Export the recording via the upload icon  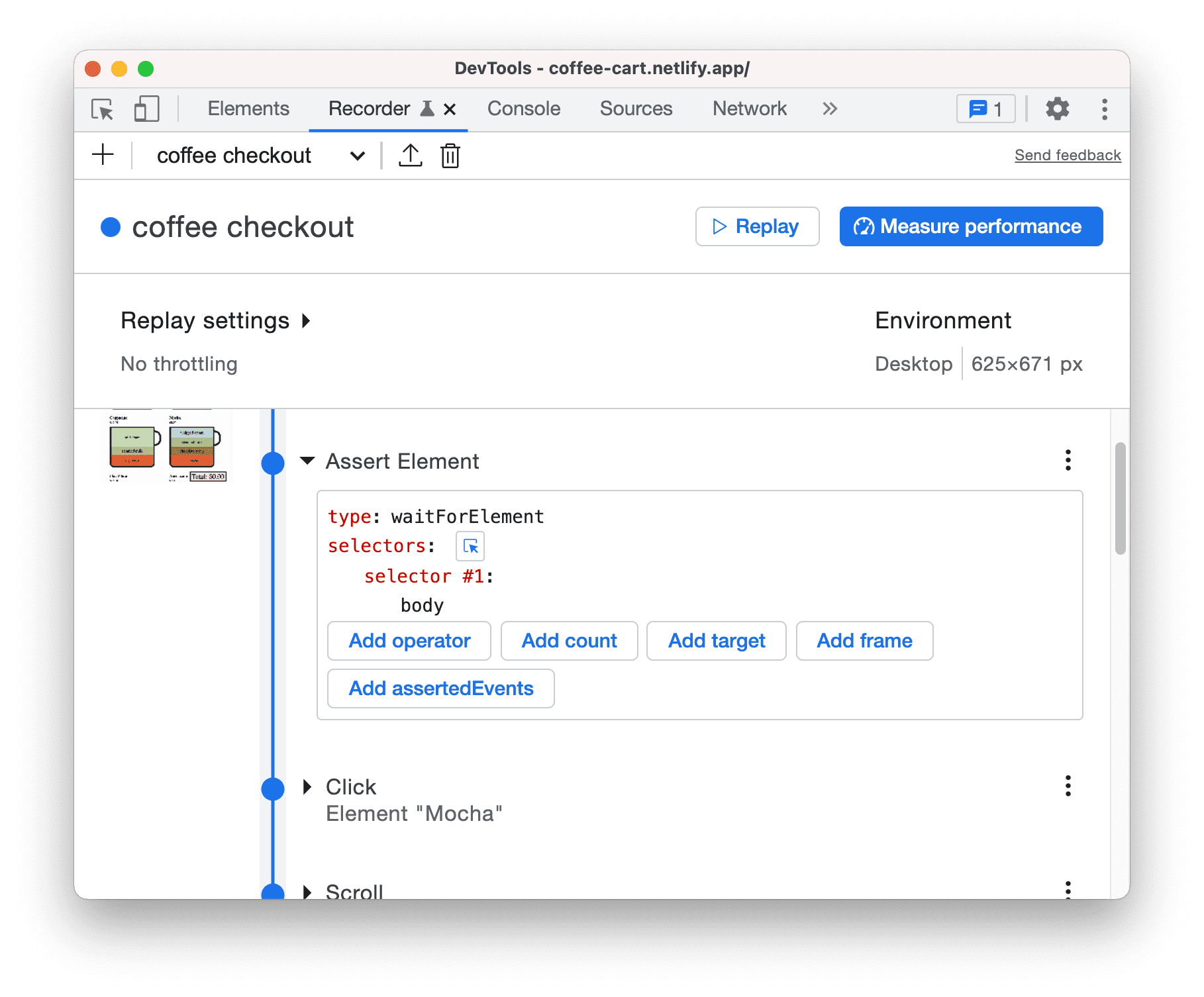point(411,155)
